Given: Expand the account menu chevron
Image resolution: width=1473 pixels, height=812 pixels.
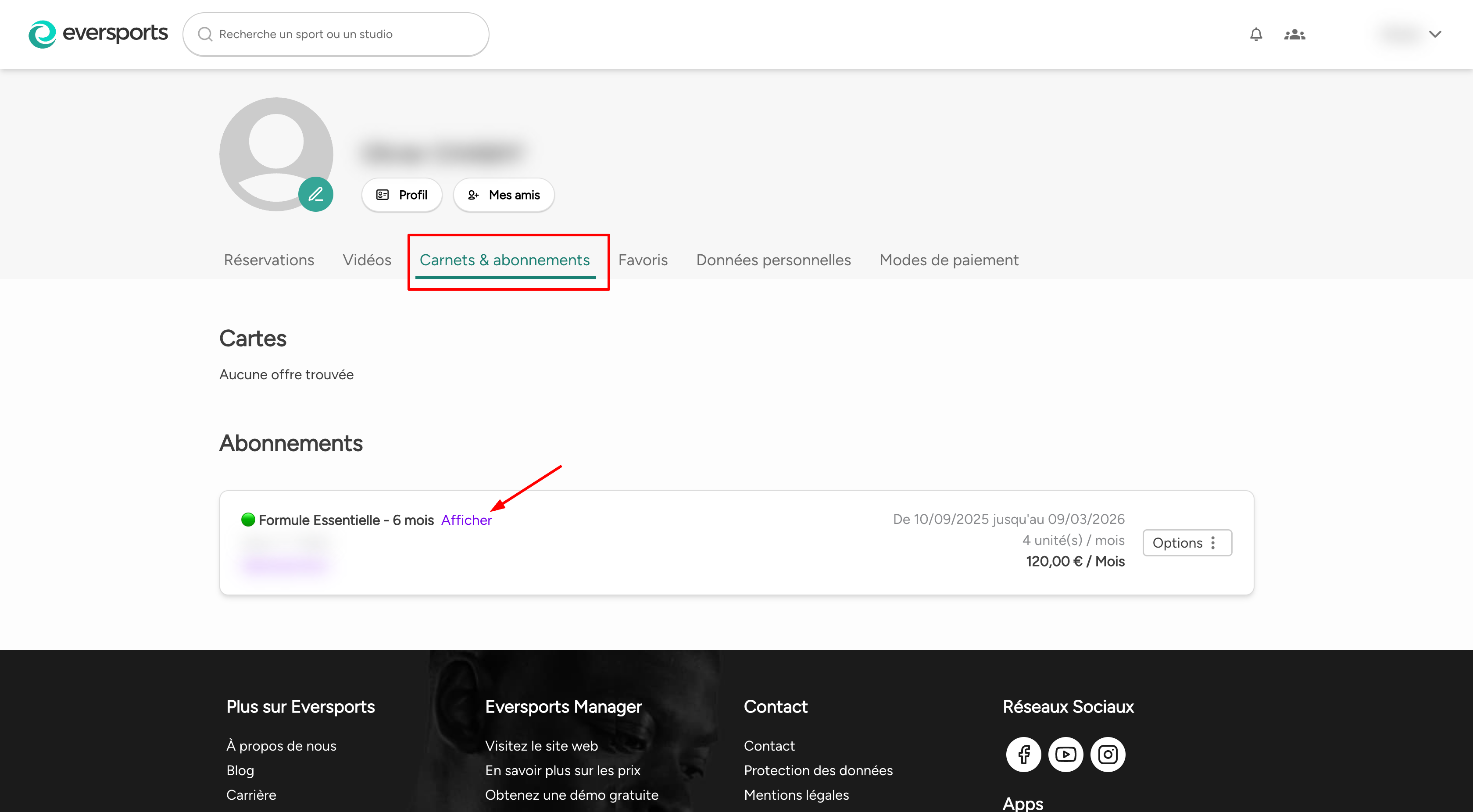Looking at the screenshot, I should pos(1435,34).
